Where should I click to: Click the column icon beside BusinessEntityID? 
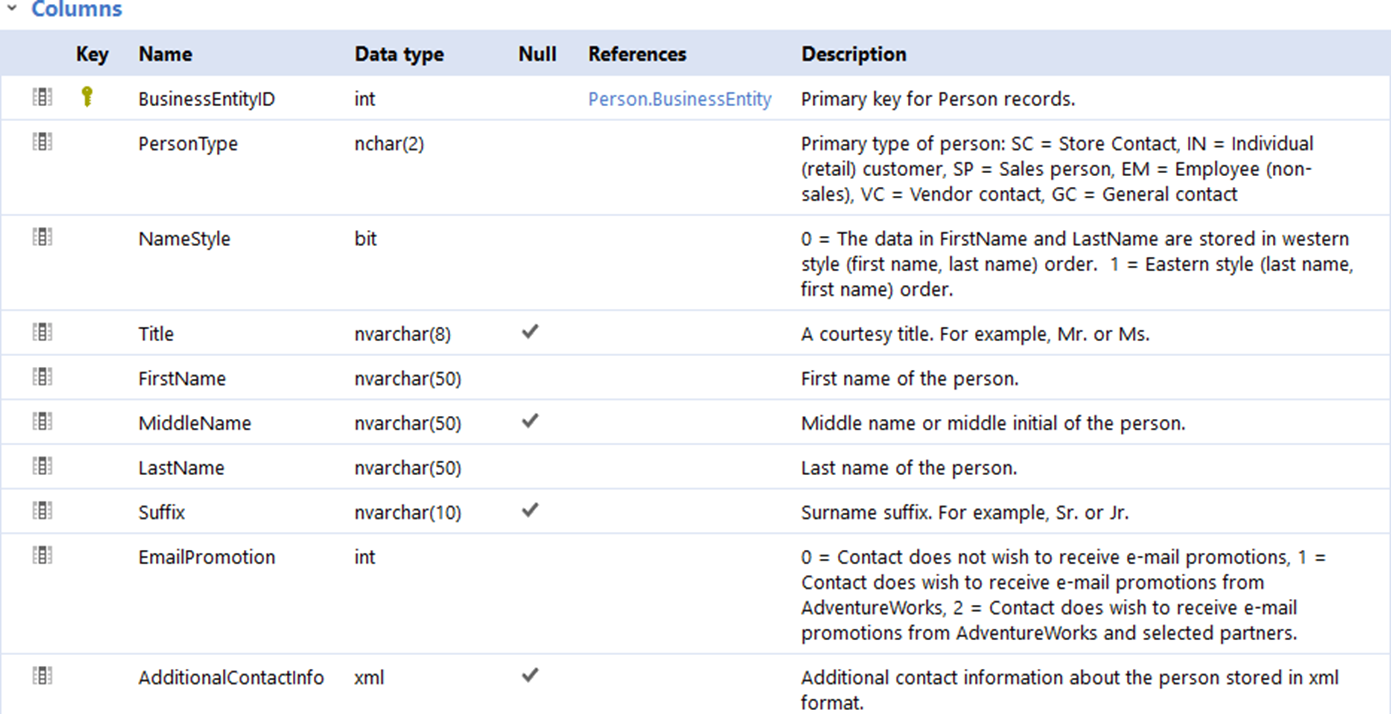click(42, 97)
